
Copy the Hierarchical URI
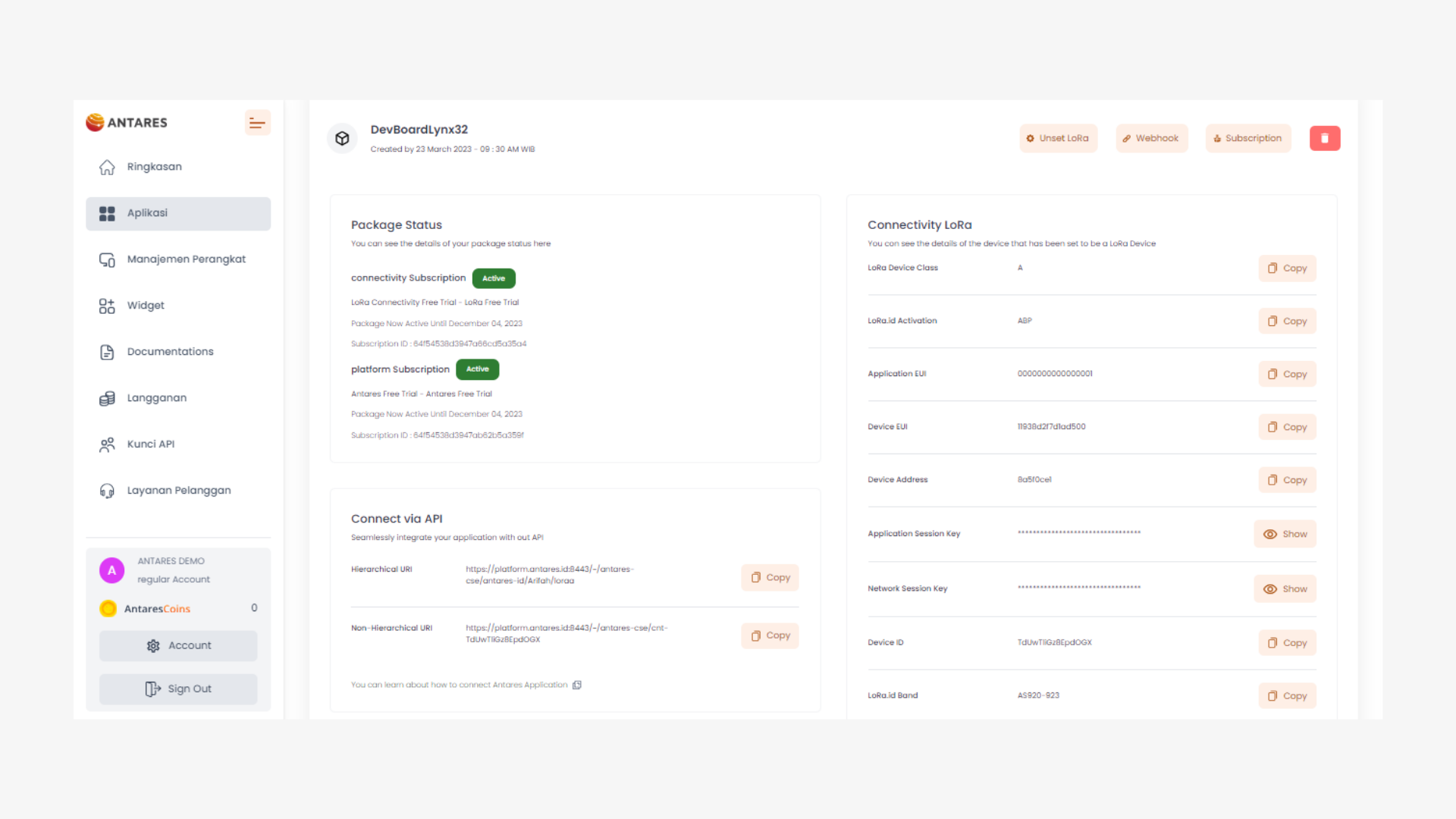(770, 578)
